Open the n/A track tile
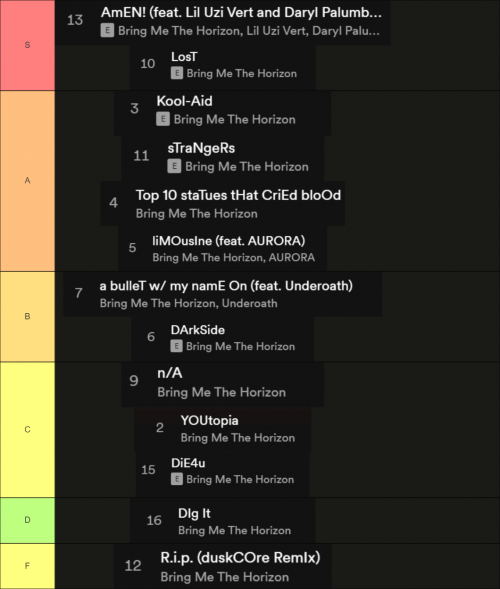Viewport: 500px width, 589px height. [x=222, y=384]
